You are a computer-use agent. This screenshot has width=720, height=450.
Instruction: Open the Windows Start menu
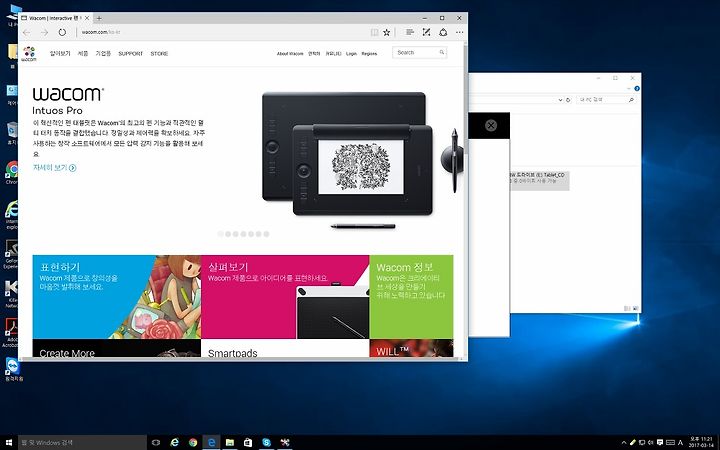pyautogui.click(x=9, y=443)
